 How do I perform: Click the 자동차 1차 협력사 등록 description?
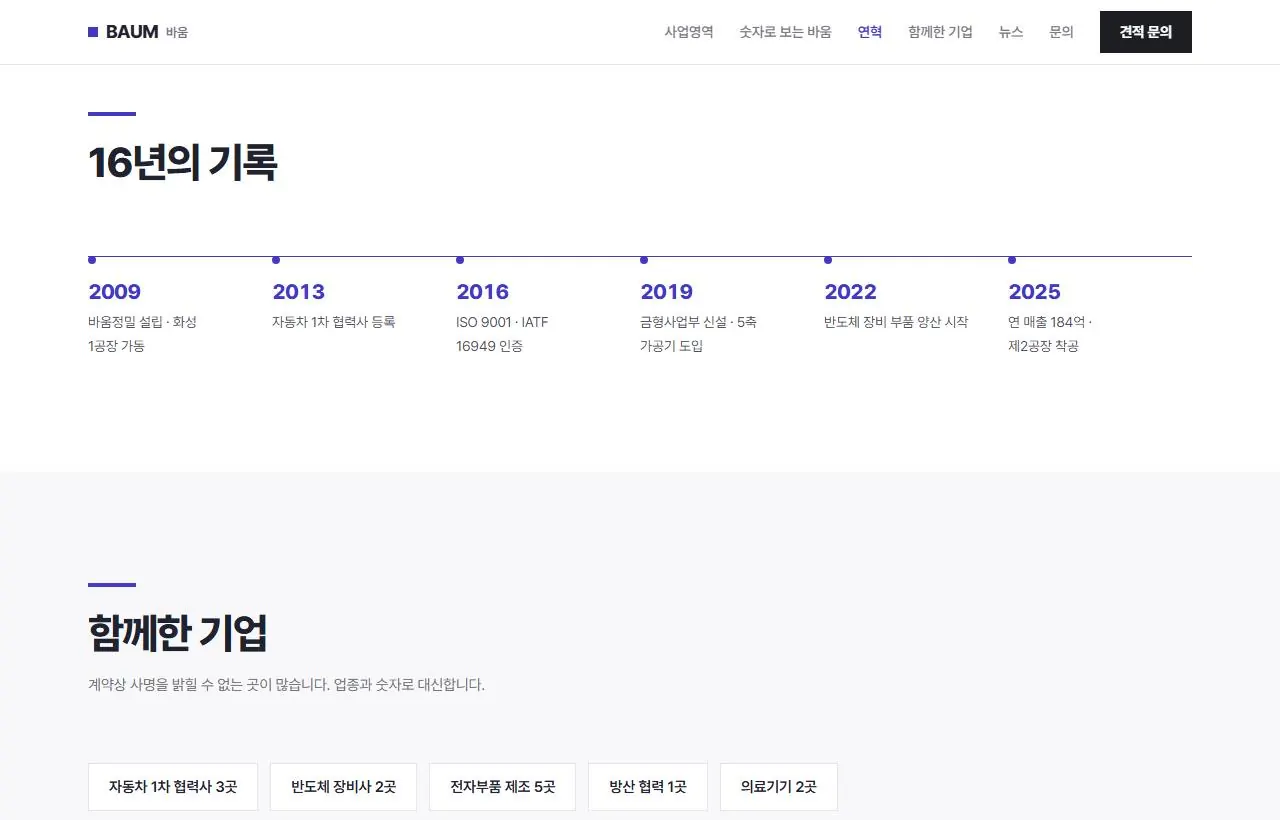coord(334,322)
